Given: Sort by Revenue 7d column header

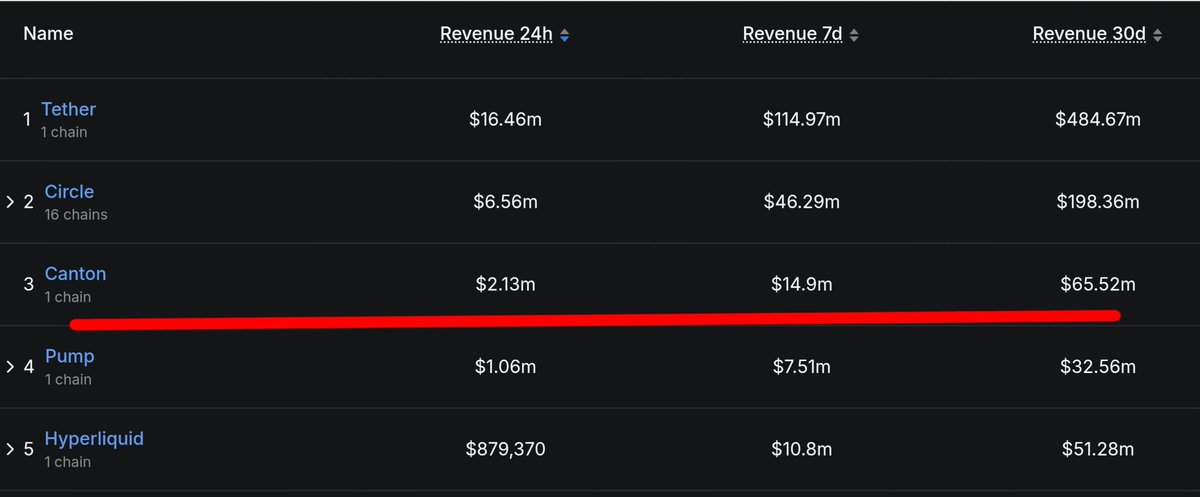Looking at the screenshot, I should 794,34.
